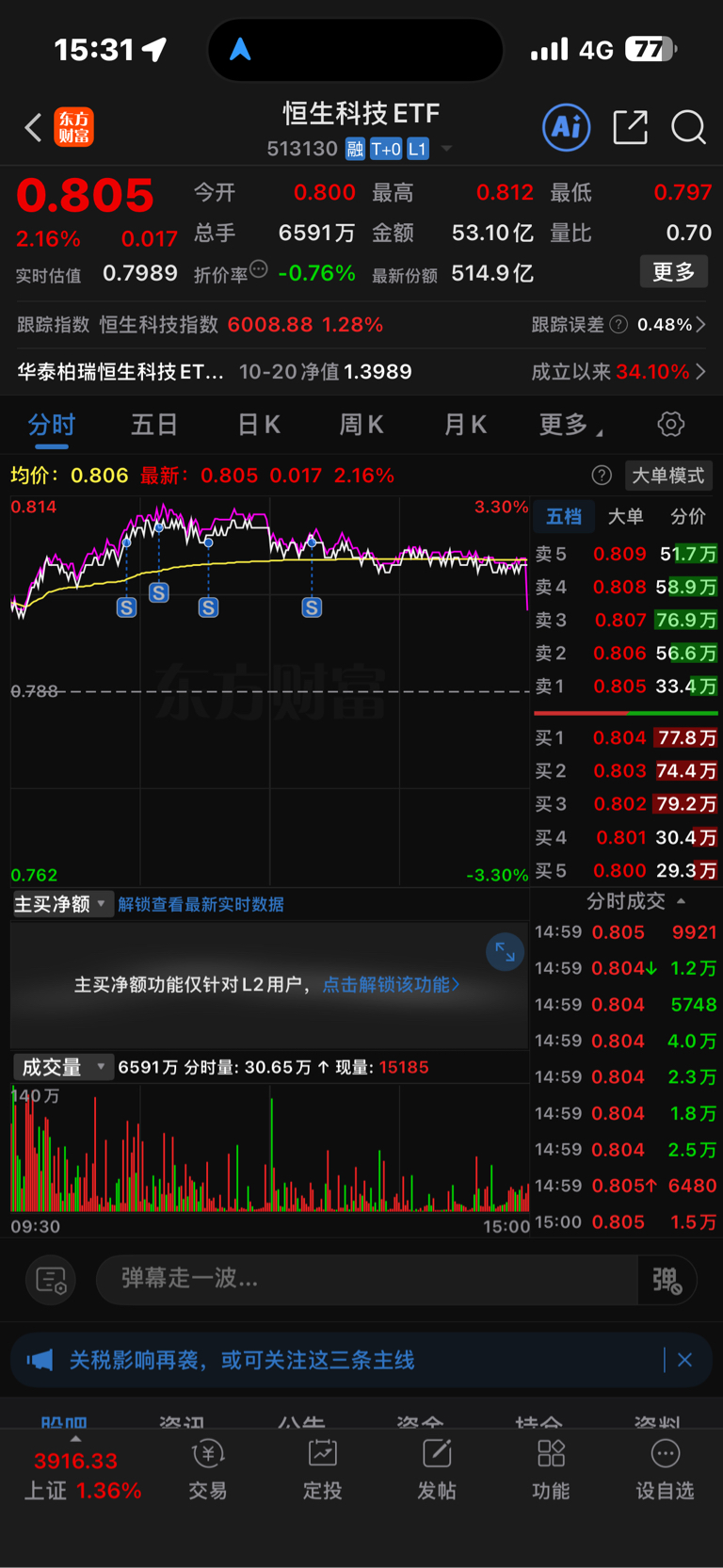Open 交易 in bottom bar
The image size is (723, 1568).
tap(208, 1469)
